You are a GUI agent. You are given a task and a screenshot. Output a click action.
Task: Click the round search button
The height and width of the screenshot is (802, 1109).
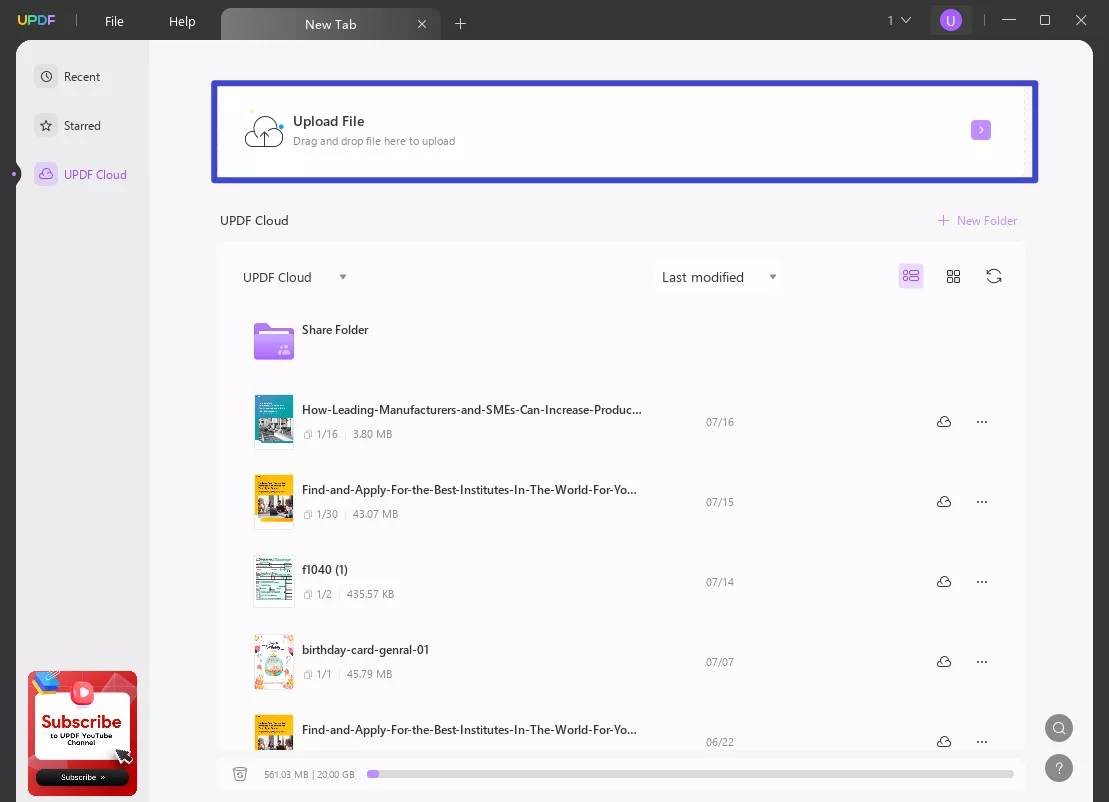pos(1058,728)
